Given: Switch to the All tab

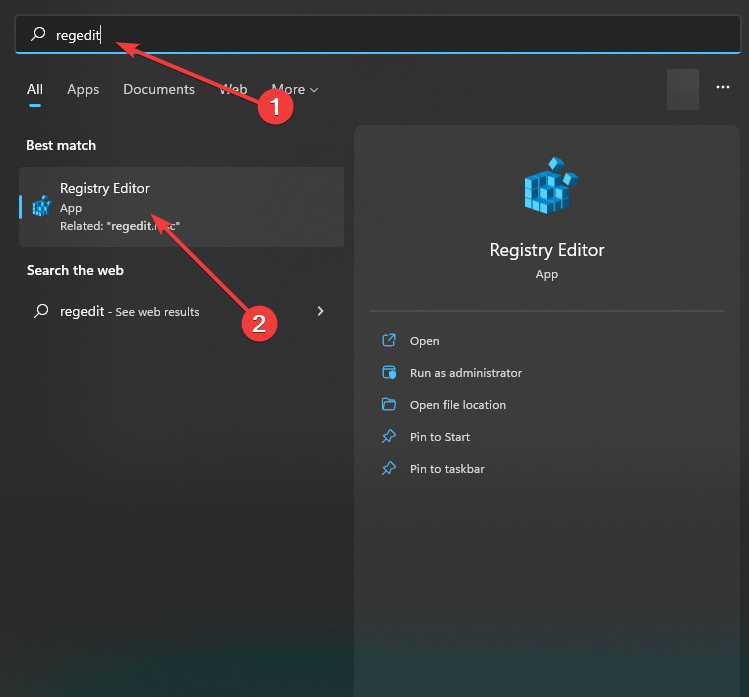Looking at the screenshot, I should pyautogui.click(x=35, y=89).
